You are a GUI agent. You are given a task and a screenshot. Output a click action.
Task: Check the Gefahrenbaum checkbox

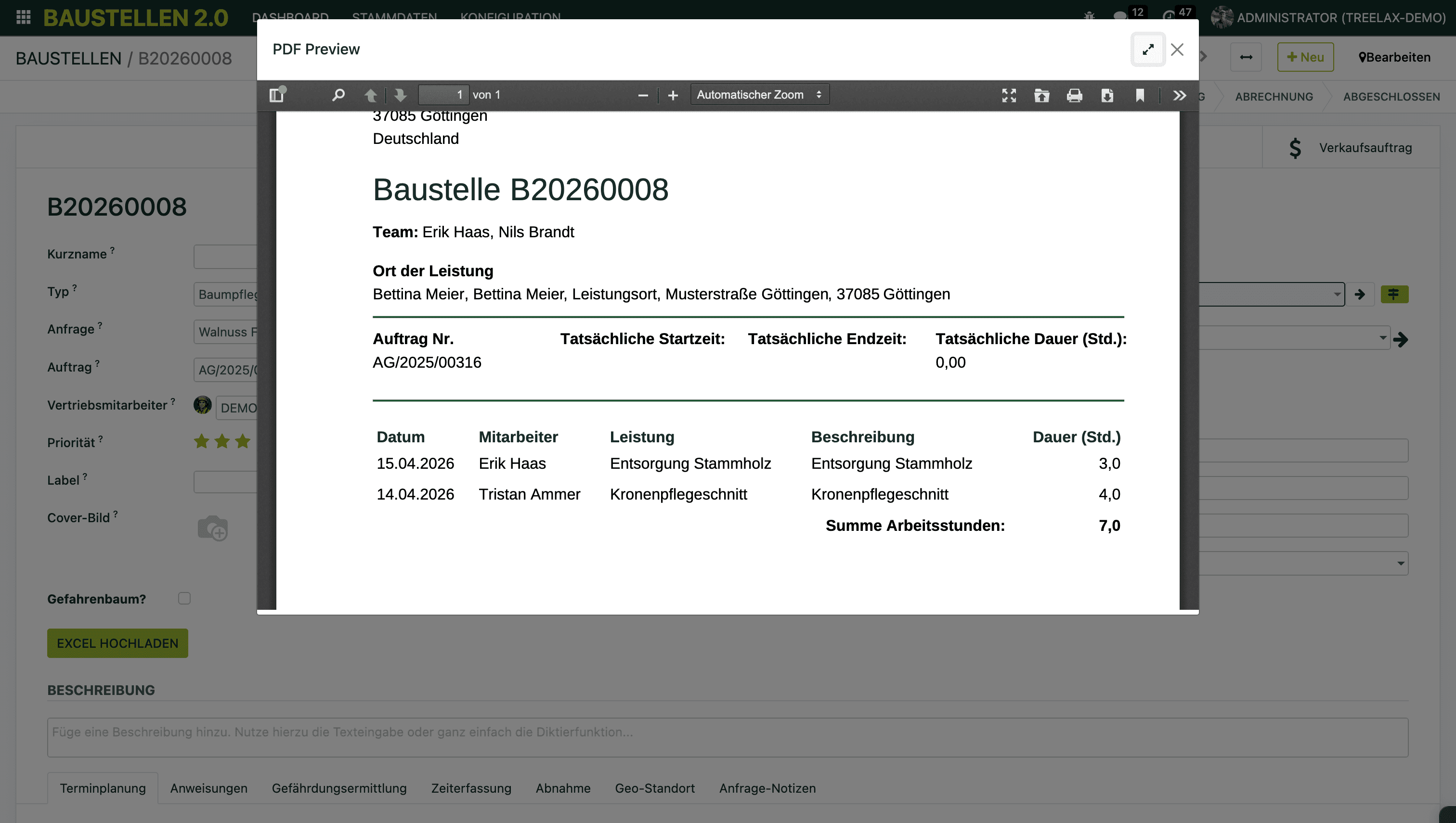pos(184,598)
